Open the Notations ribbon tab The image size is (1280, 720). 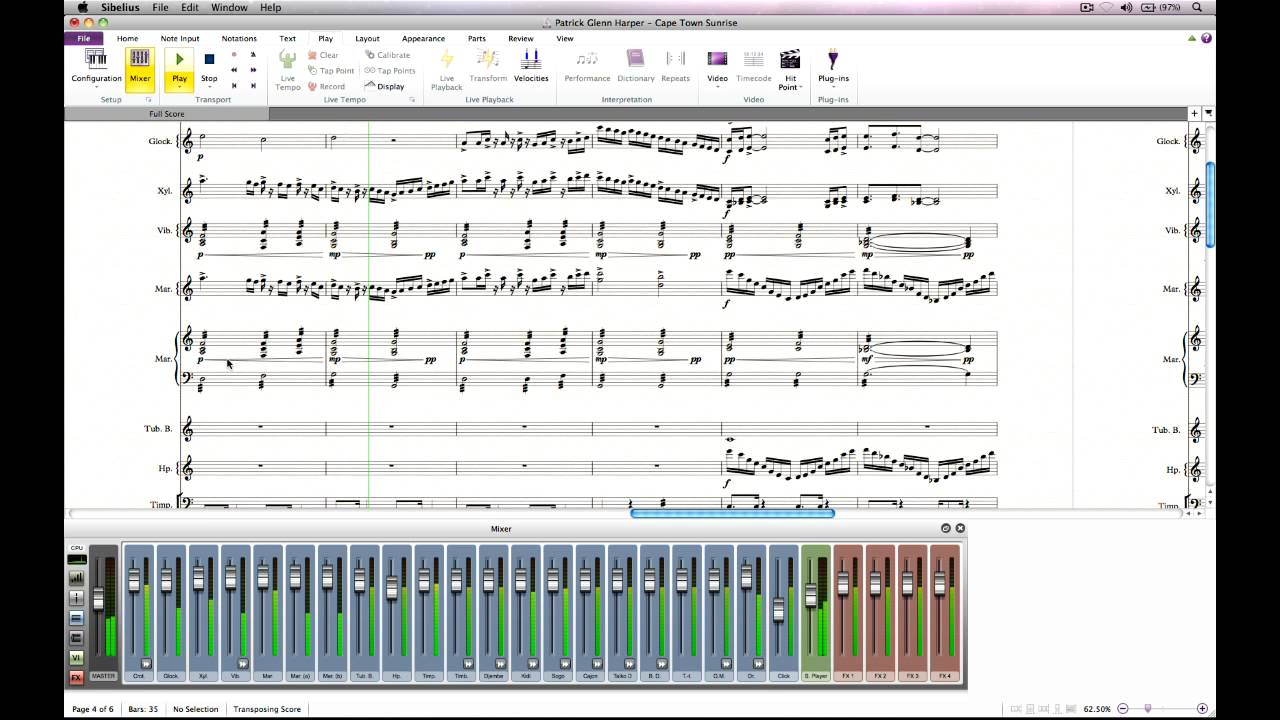click(x=239, y=38)
